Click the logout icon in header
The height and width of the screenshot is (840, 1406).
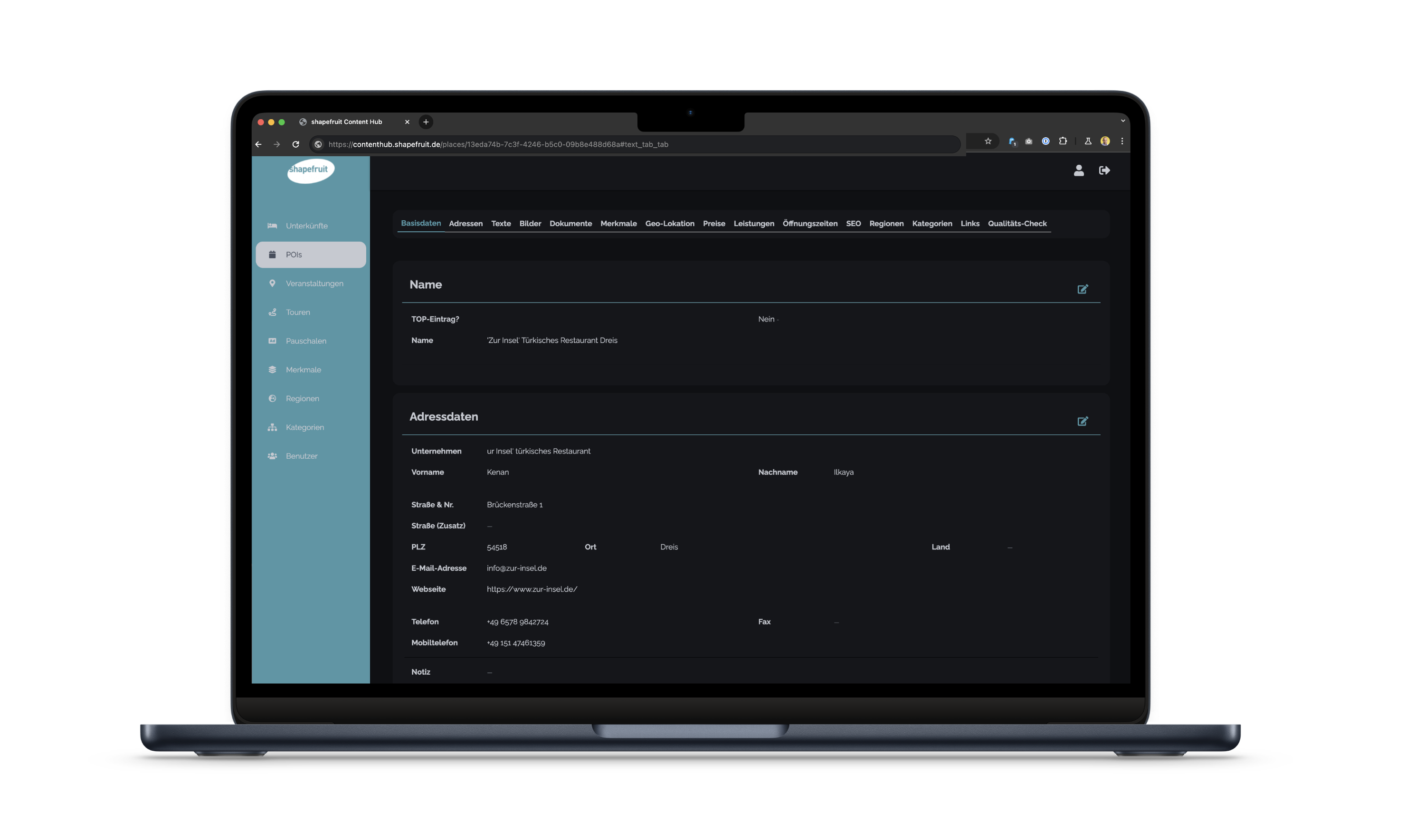coord(1103,170)
